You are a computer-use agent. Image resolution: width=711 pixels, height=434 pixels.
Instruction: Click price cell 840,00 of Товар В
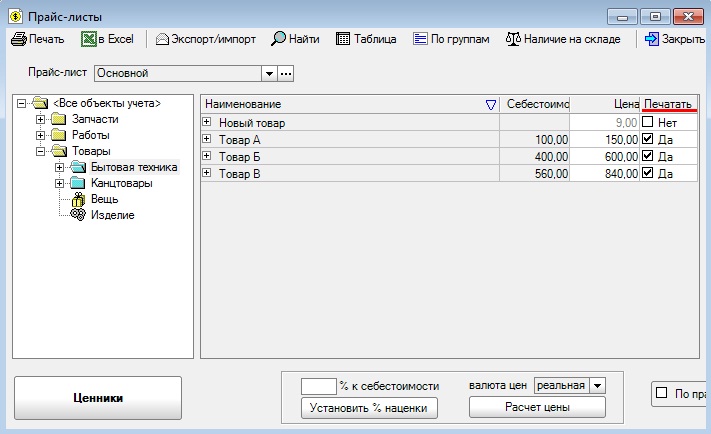[605, 173]
